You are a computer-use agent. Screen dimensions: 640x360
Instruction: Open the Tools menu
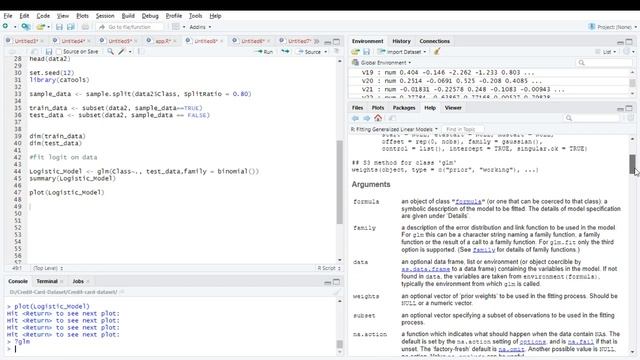point(195,16)
